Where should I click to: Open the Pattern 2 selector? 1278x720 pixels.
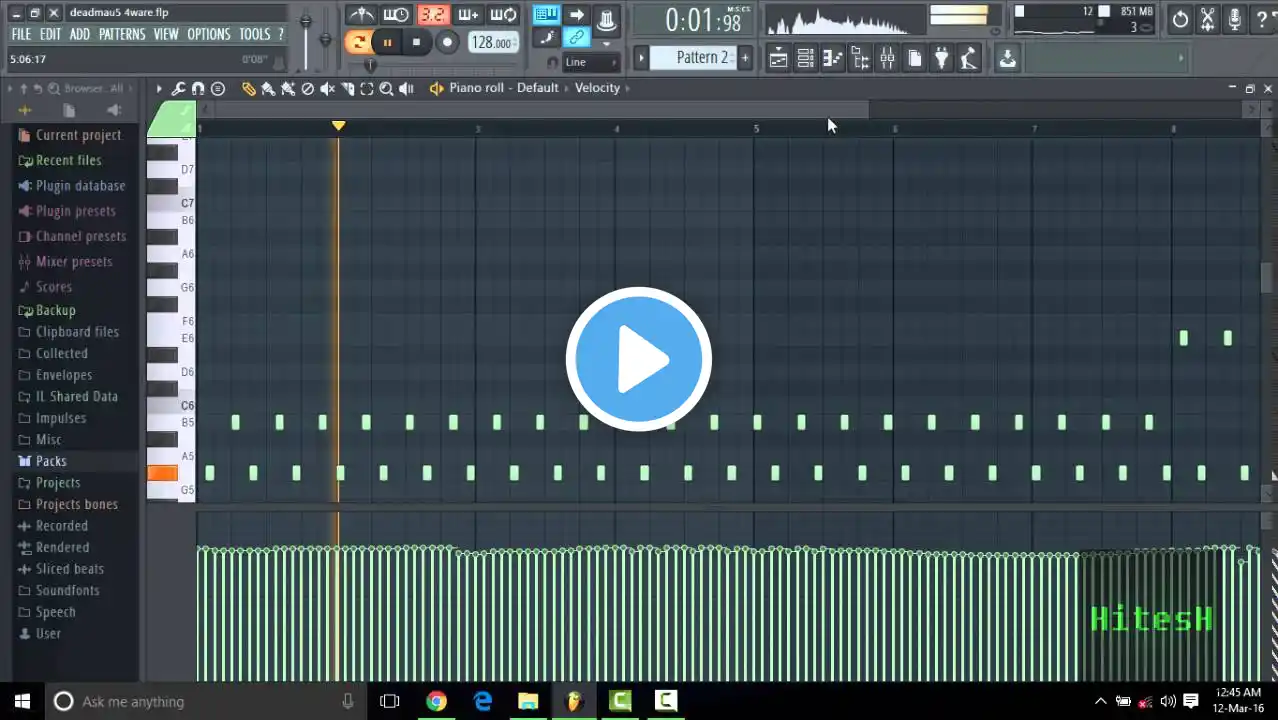702,58
